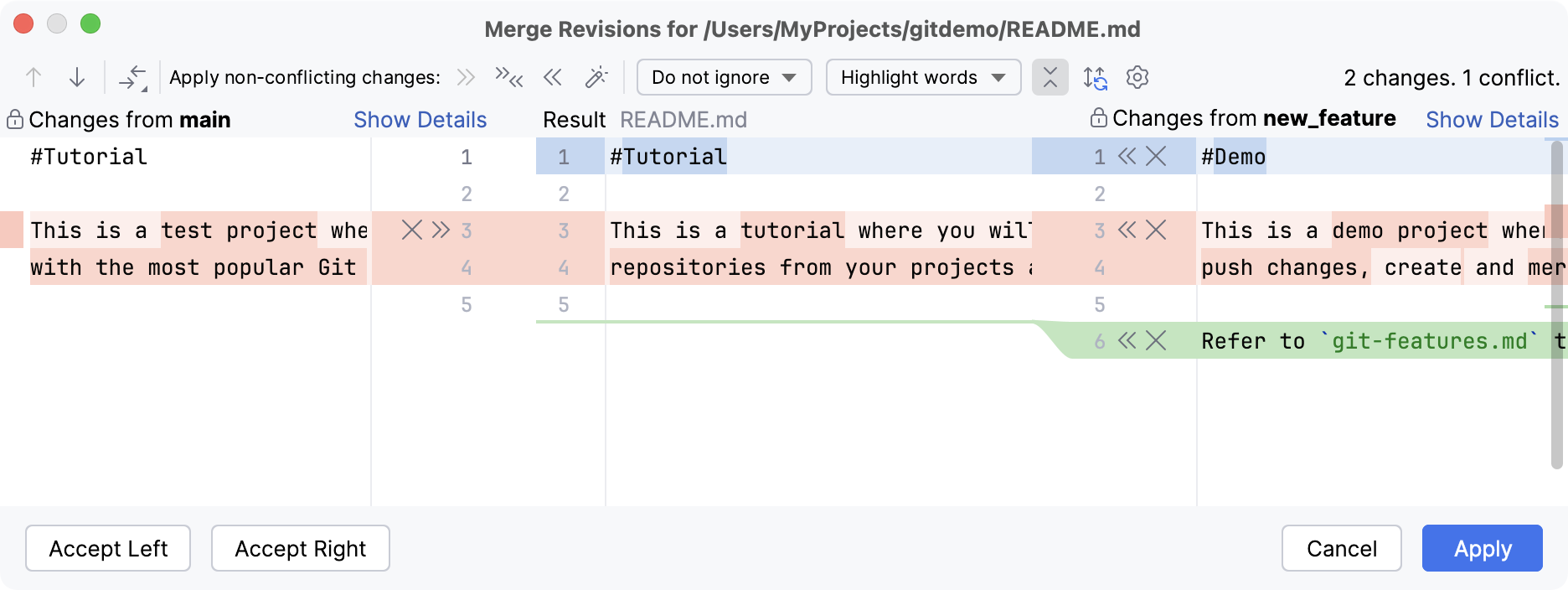Toggle collapsing of unchanged fragments
The image size is (1568, 590).
(x=1050, y=77)
